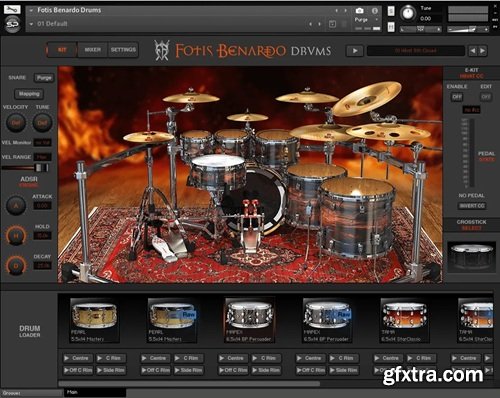Click the Attack value display
500x398 pixels.
[42, 206]
